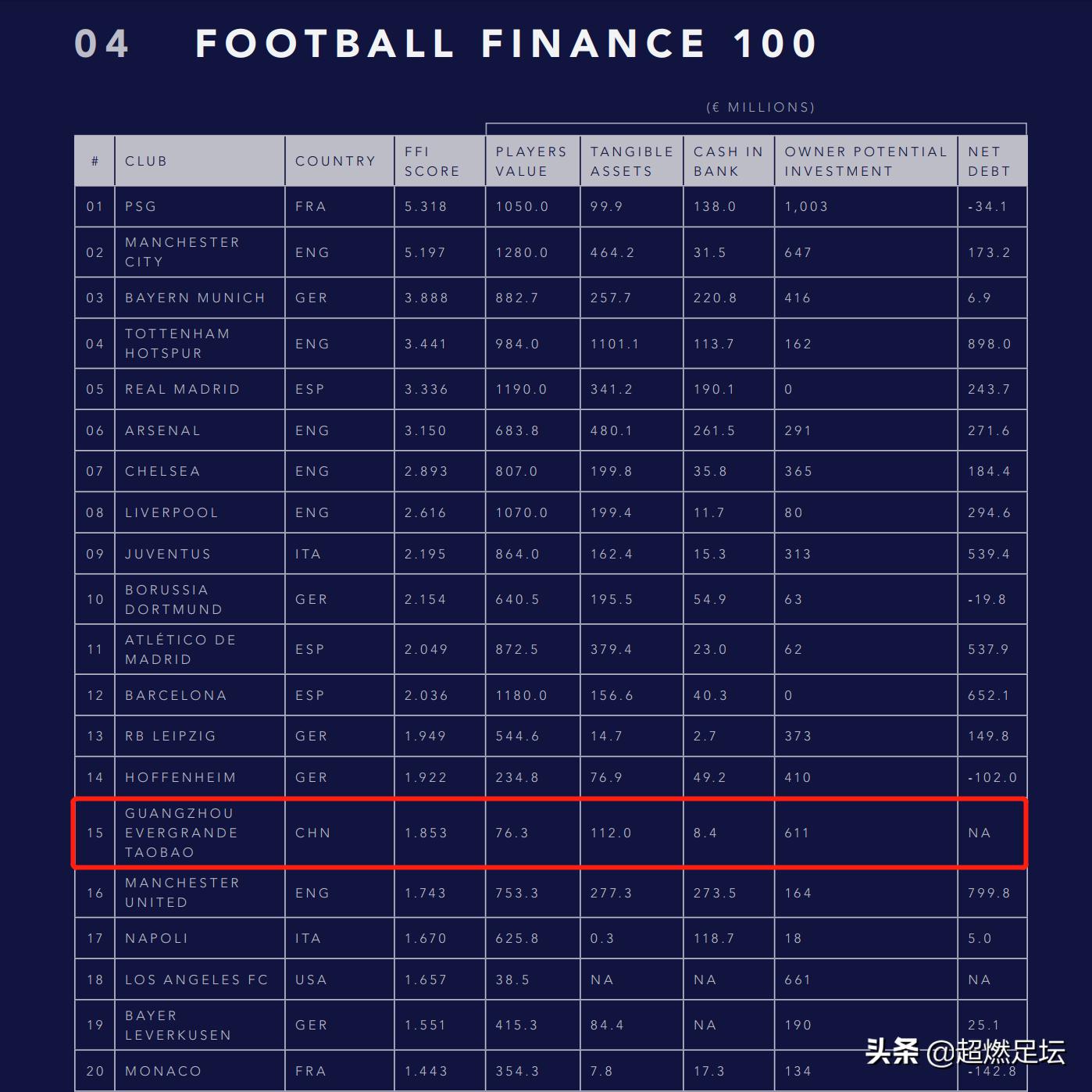Viewport: 1092px width, 1092px height.
Task: Select the Manchester City club cell
Action: 182,252
